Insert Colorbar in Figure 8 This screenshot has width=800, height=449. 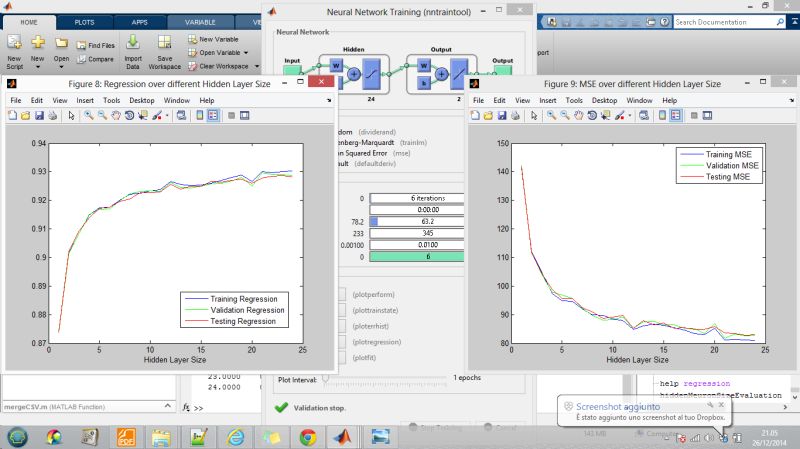click(199, 116)
